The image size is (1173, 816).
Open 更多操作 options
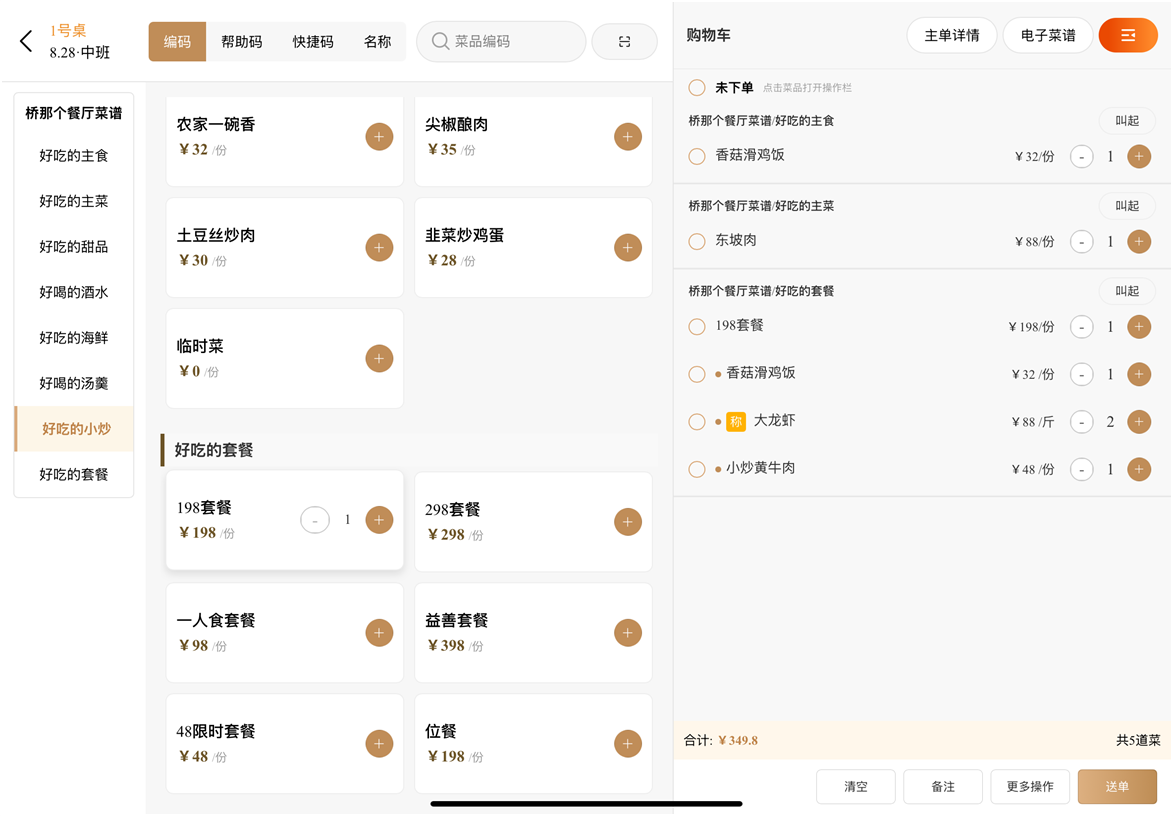[1029, 787]
